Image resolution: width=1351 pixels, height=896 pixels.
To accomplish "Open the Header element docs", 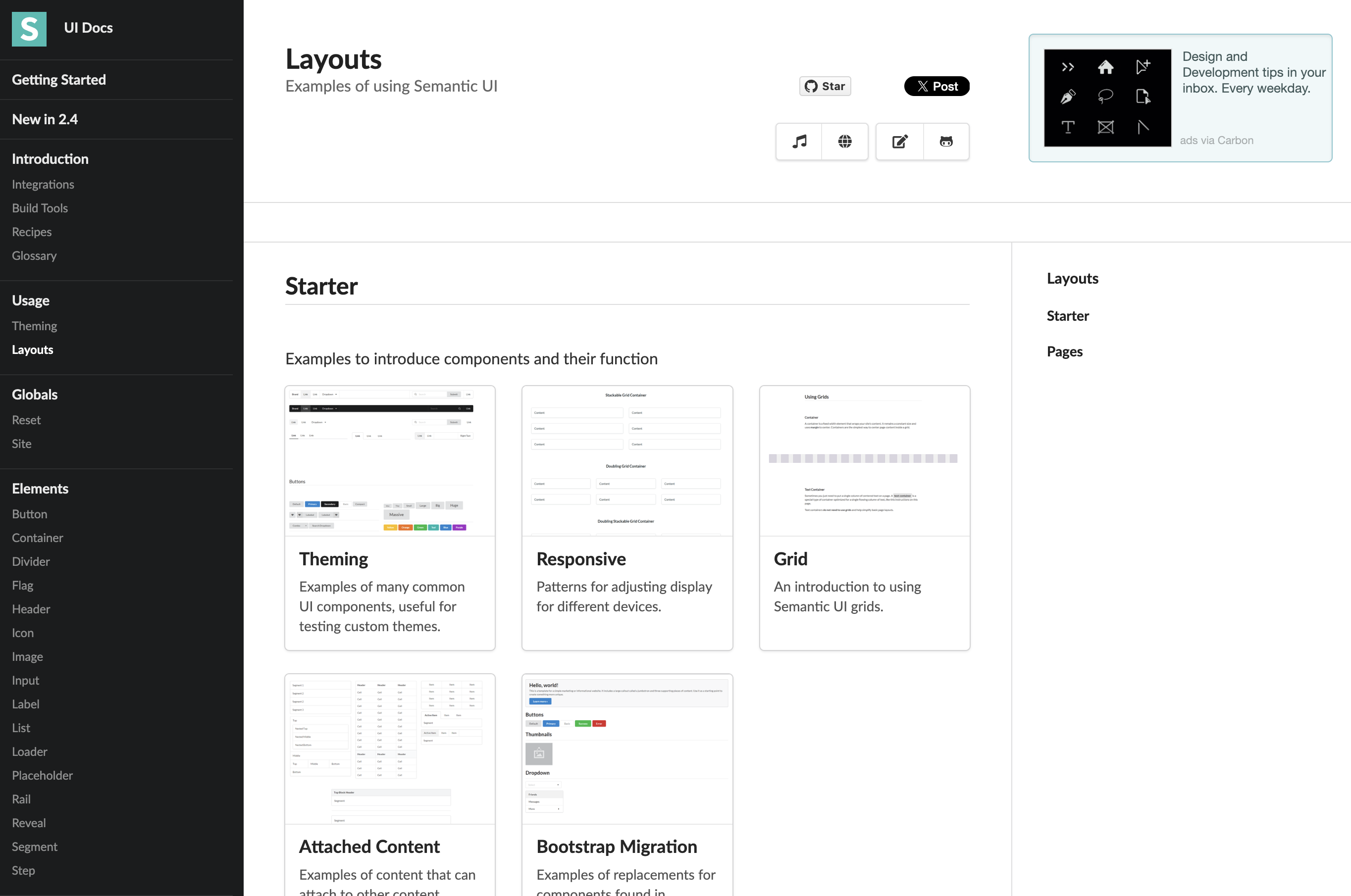I will [31, 609].
